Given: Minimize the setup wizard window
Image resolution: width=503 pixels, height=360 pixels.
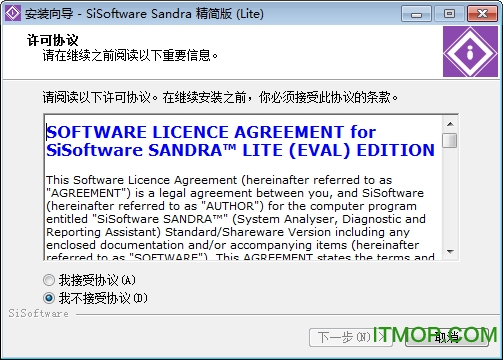Looking at the screenshot, I should [x=416, y=14].
